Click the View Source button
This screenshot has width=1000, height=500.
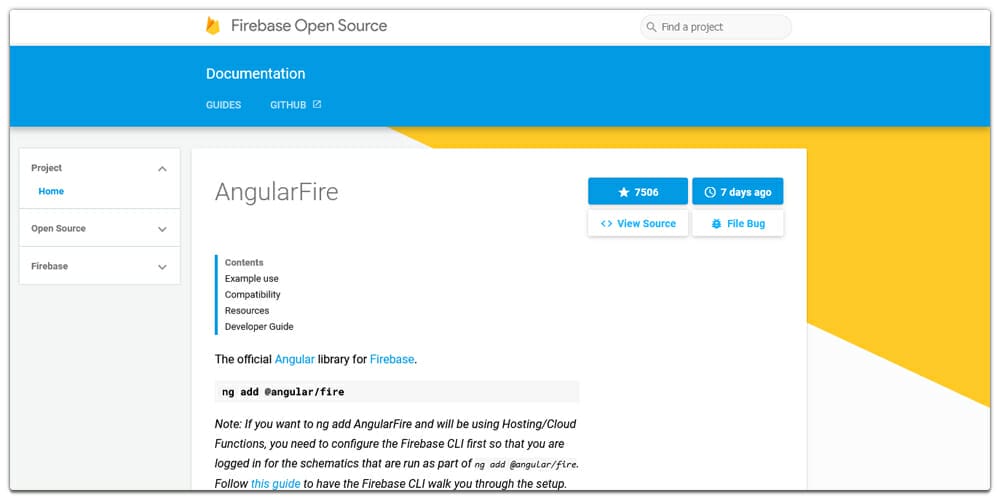pos(638,223)
